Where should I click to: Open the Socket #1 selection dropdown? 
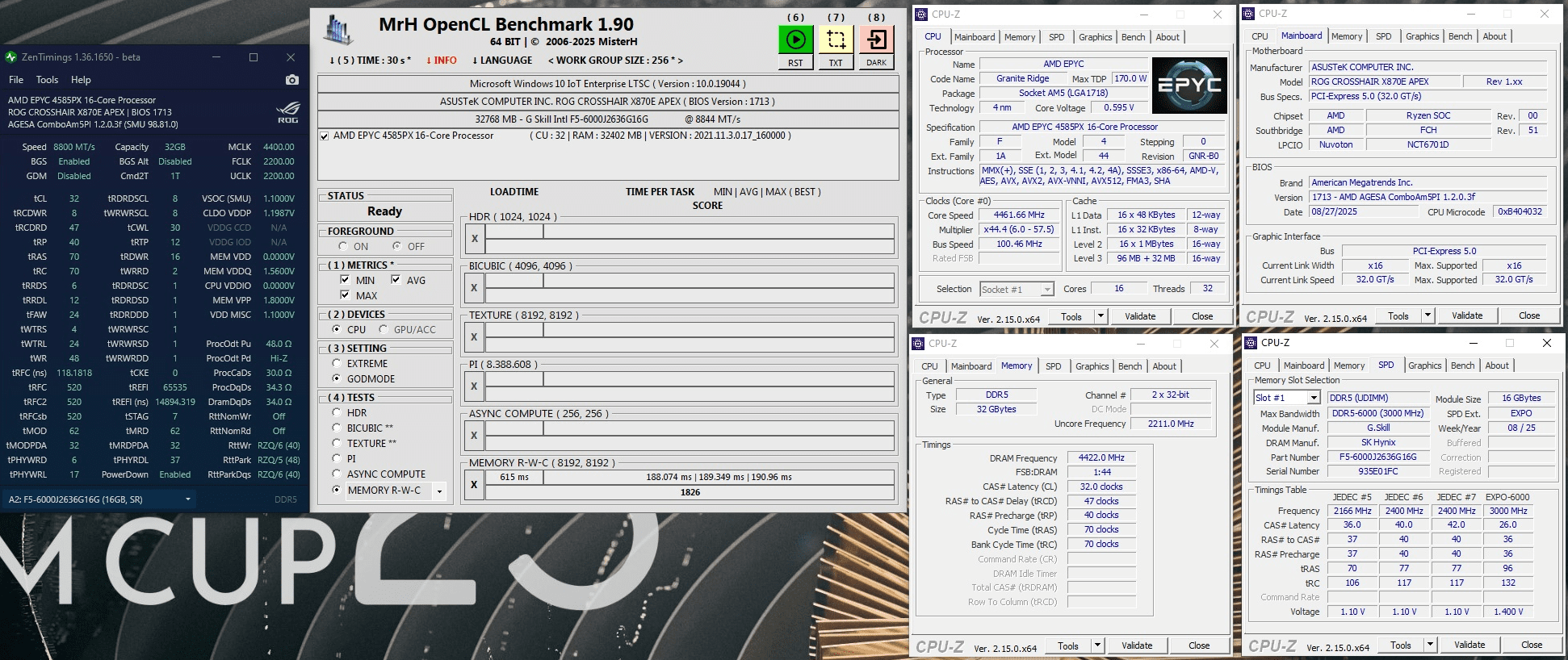(1017, 290)
